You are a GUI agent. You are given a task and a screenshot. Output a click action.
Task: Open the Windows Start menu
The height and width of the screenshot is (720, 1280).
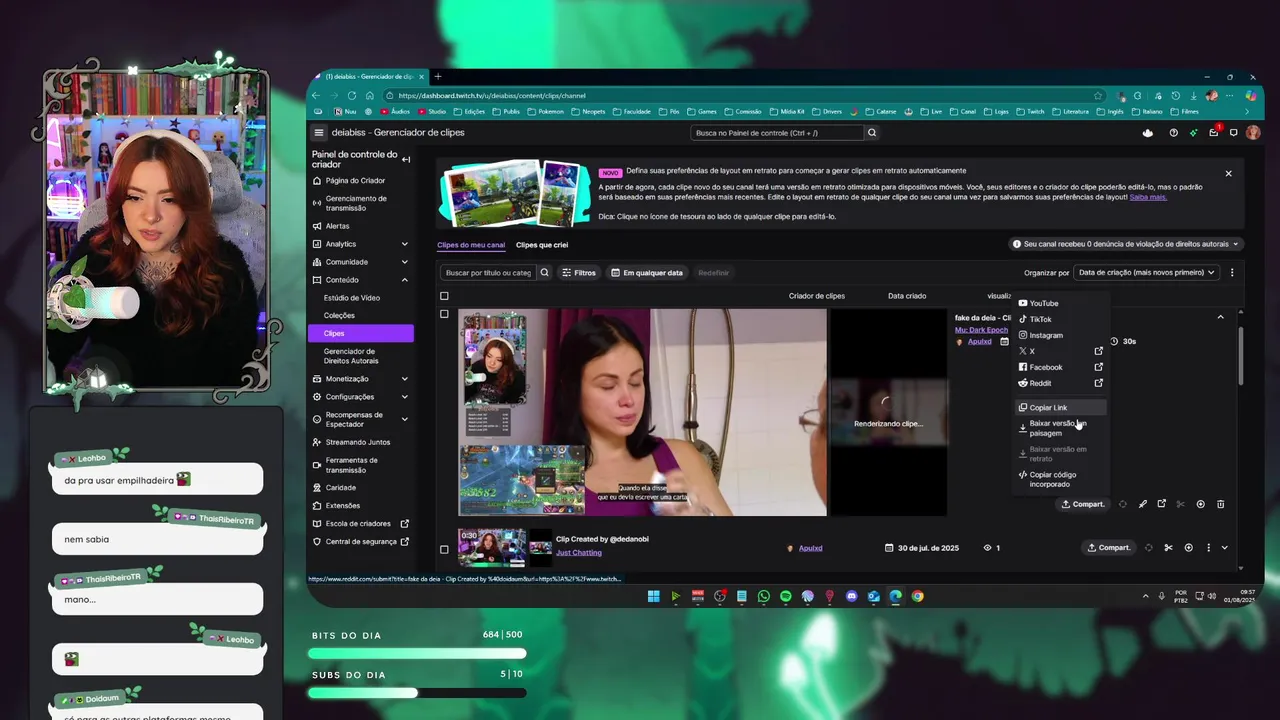point(653,597)
